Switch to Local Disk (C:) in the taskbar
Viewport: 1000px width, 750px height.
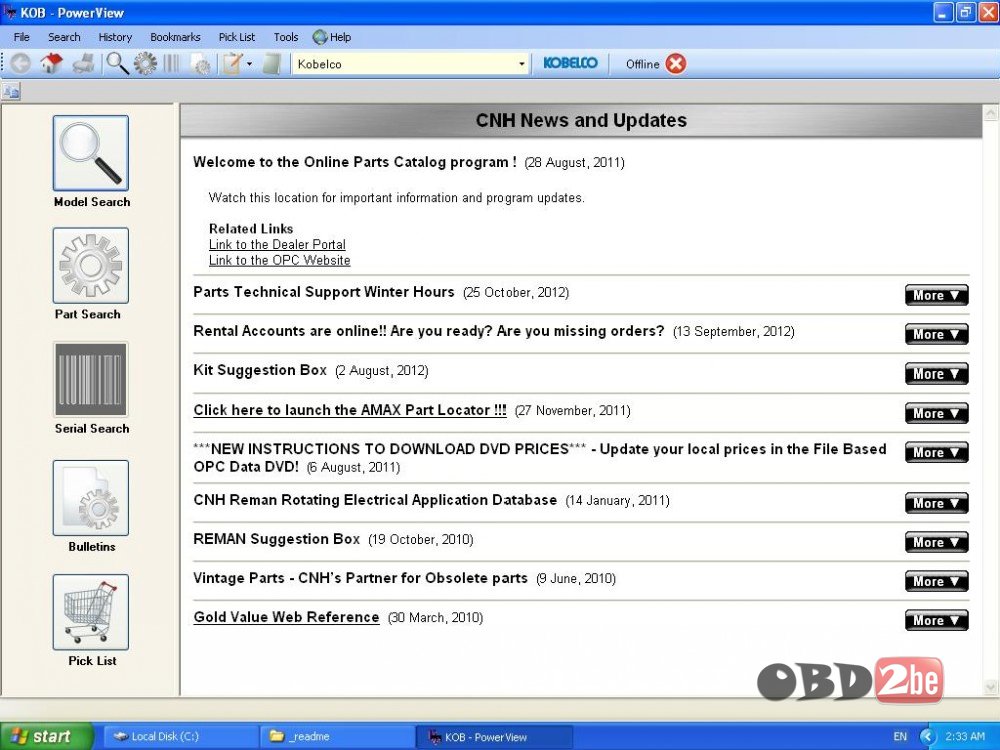coord(181,737)
